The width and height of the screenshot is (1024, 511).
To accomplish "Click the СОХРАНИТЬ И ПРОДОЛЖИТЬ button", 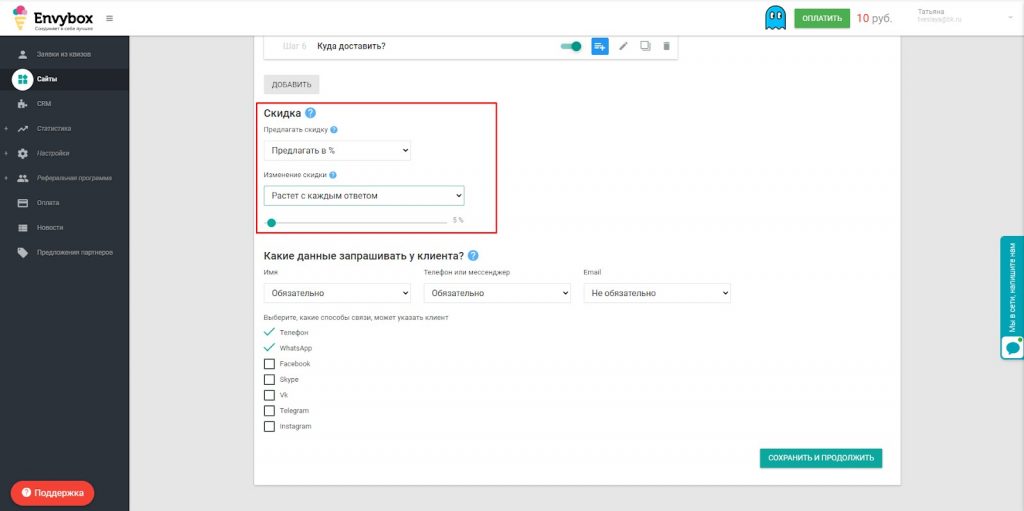I will (x=820, y=458).
